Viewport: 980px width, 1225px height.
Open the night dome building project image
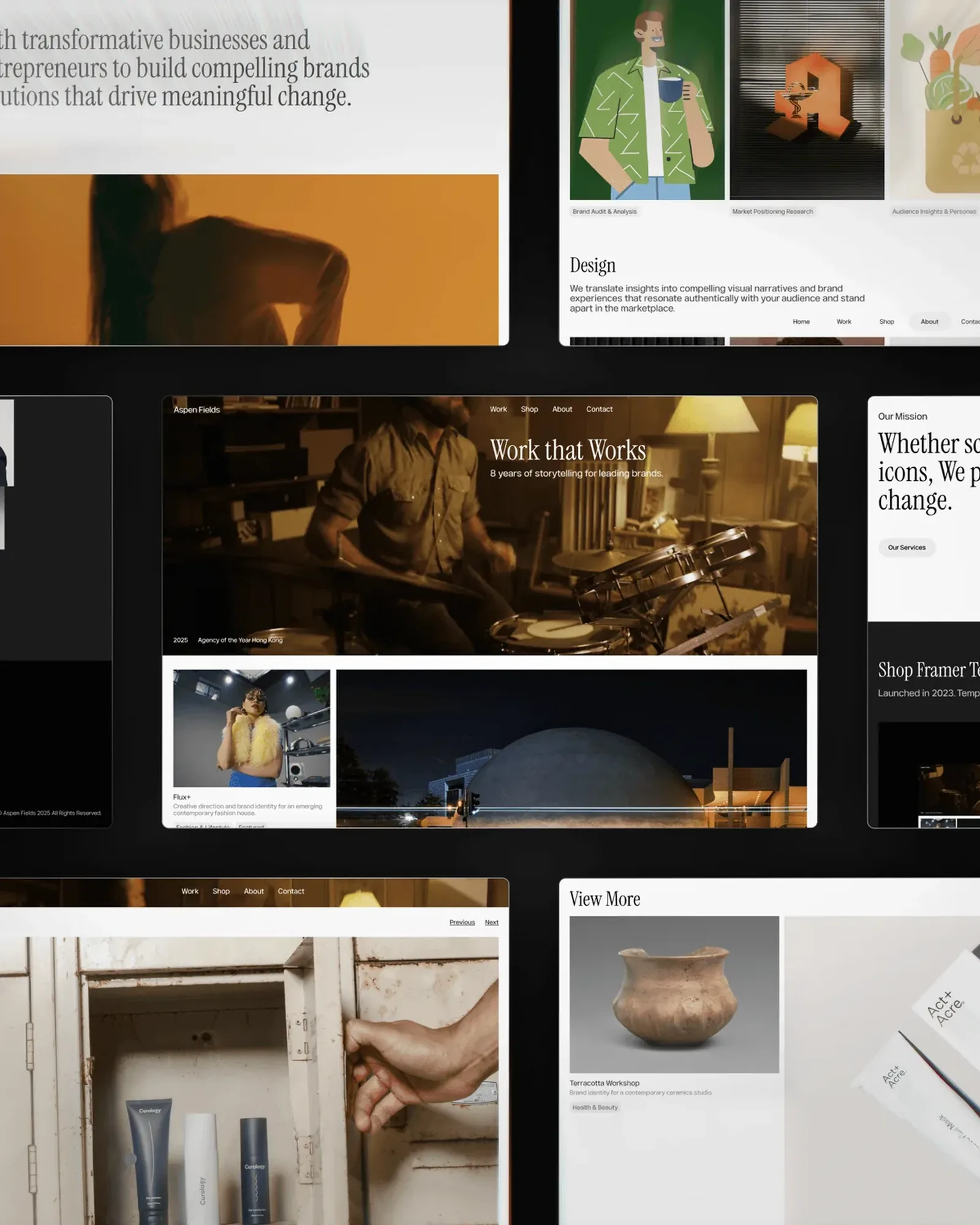[x=571, y=748]
